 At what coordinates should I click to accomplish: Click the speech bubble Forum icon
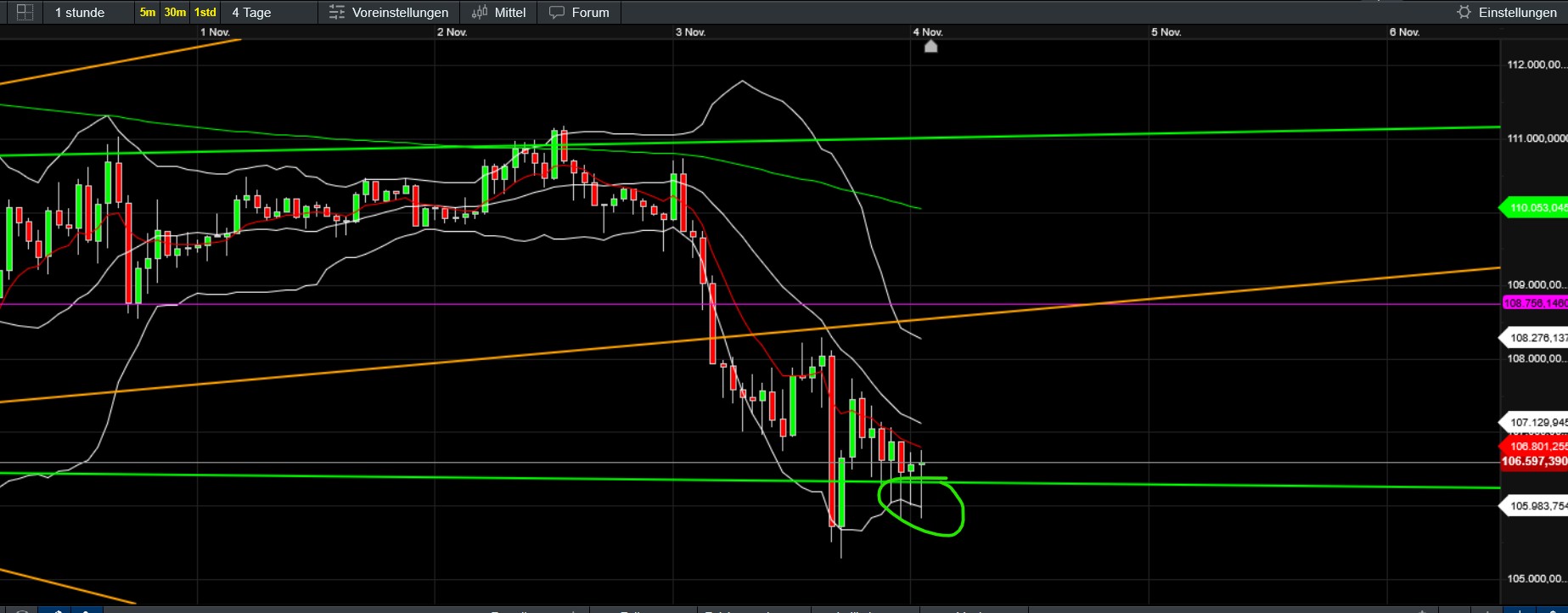coord(557,13)
